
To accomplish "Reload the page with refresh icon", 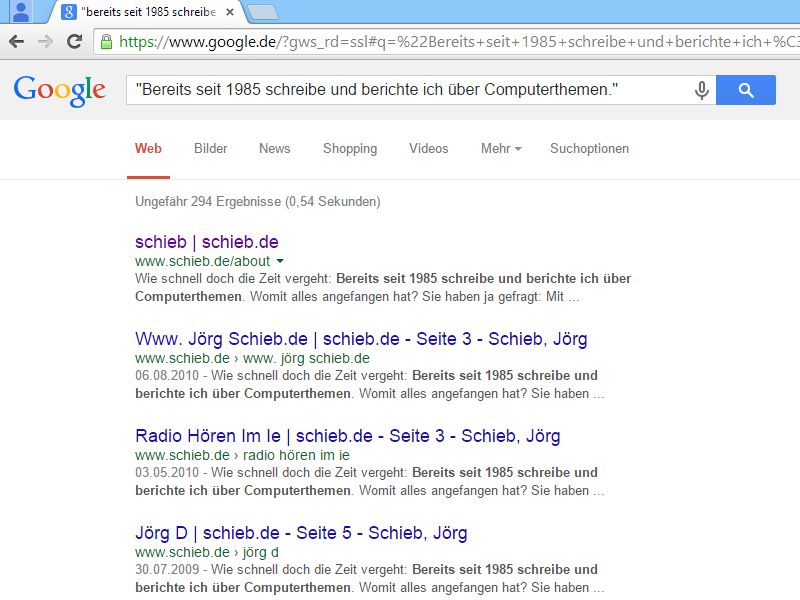I will [x=74, y=41].
